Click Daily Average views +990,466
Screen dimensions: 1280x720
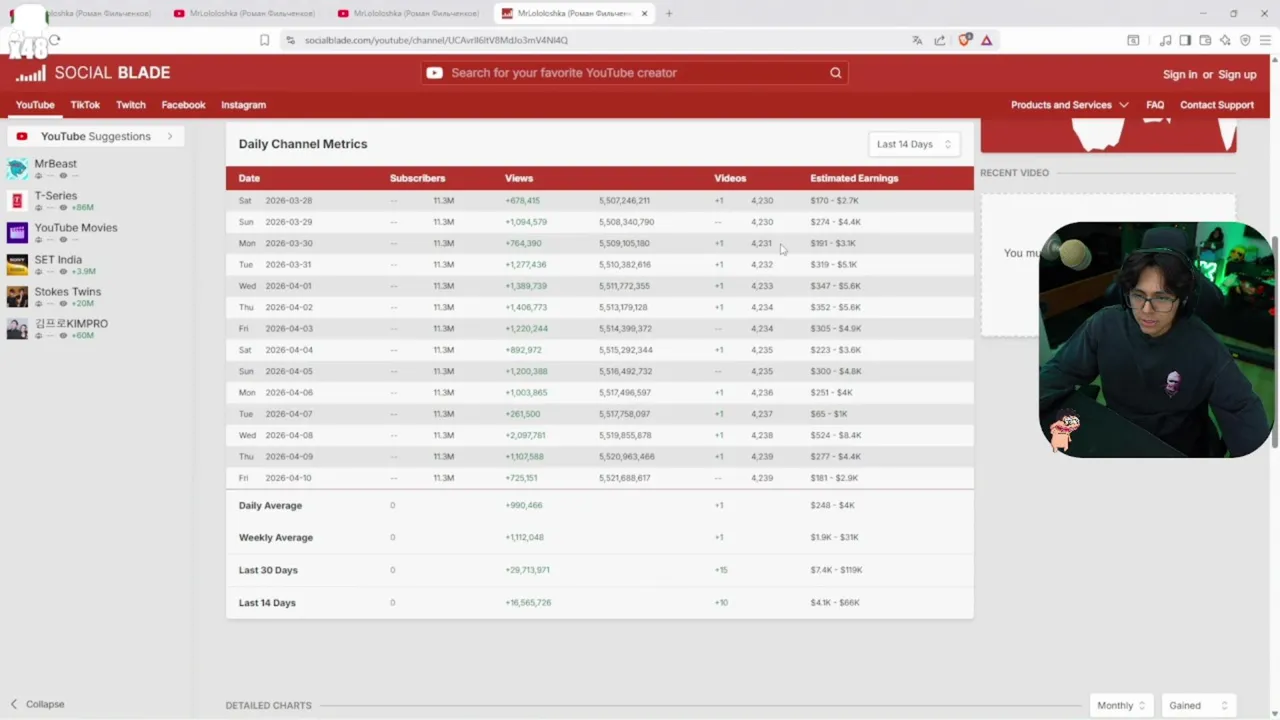[x=523, y=505]
